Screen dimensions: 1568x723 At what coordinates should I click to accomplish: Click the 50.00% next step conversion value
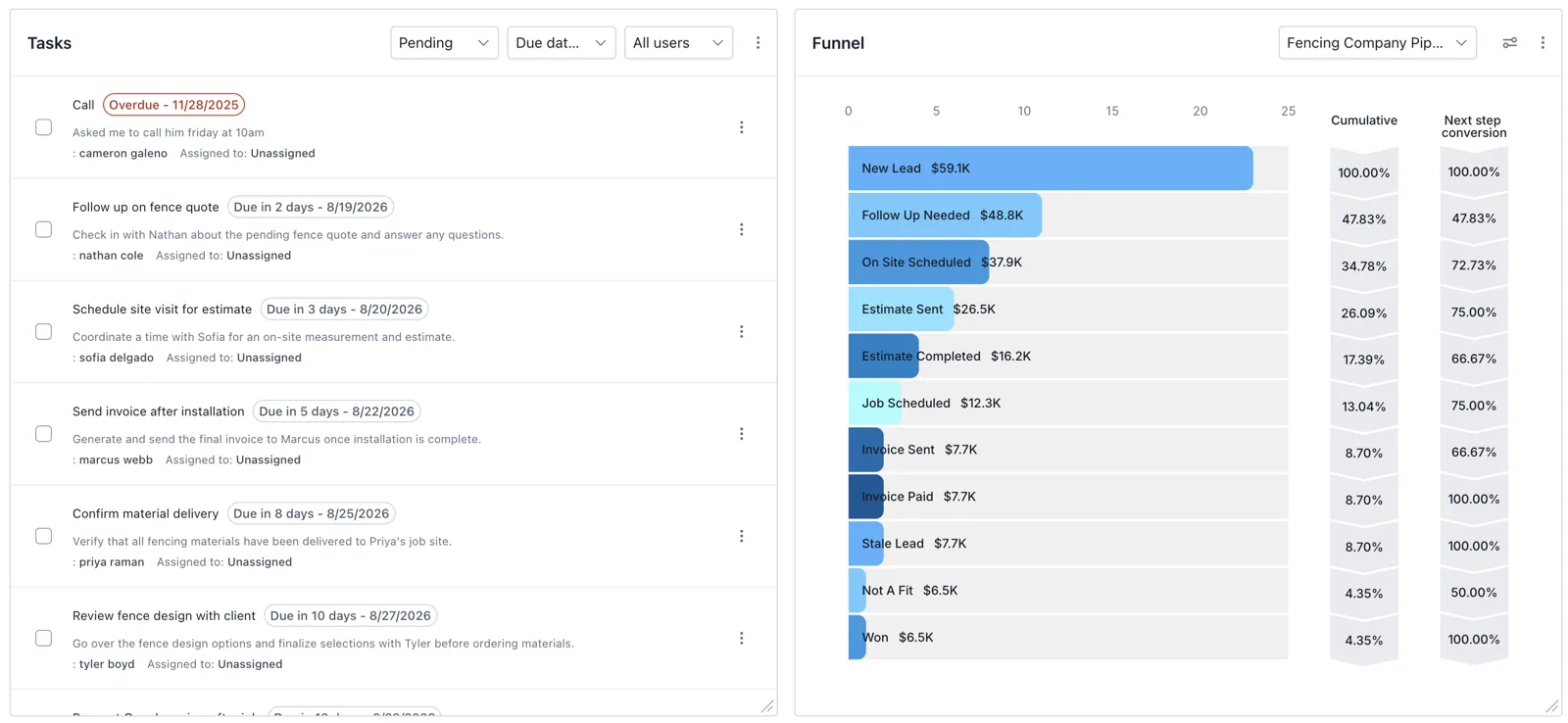coord(1474,593)
